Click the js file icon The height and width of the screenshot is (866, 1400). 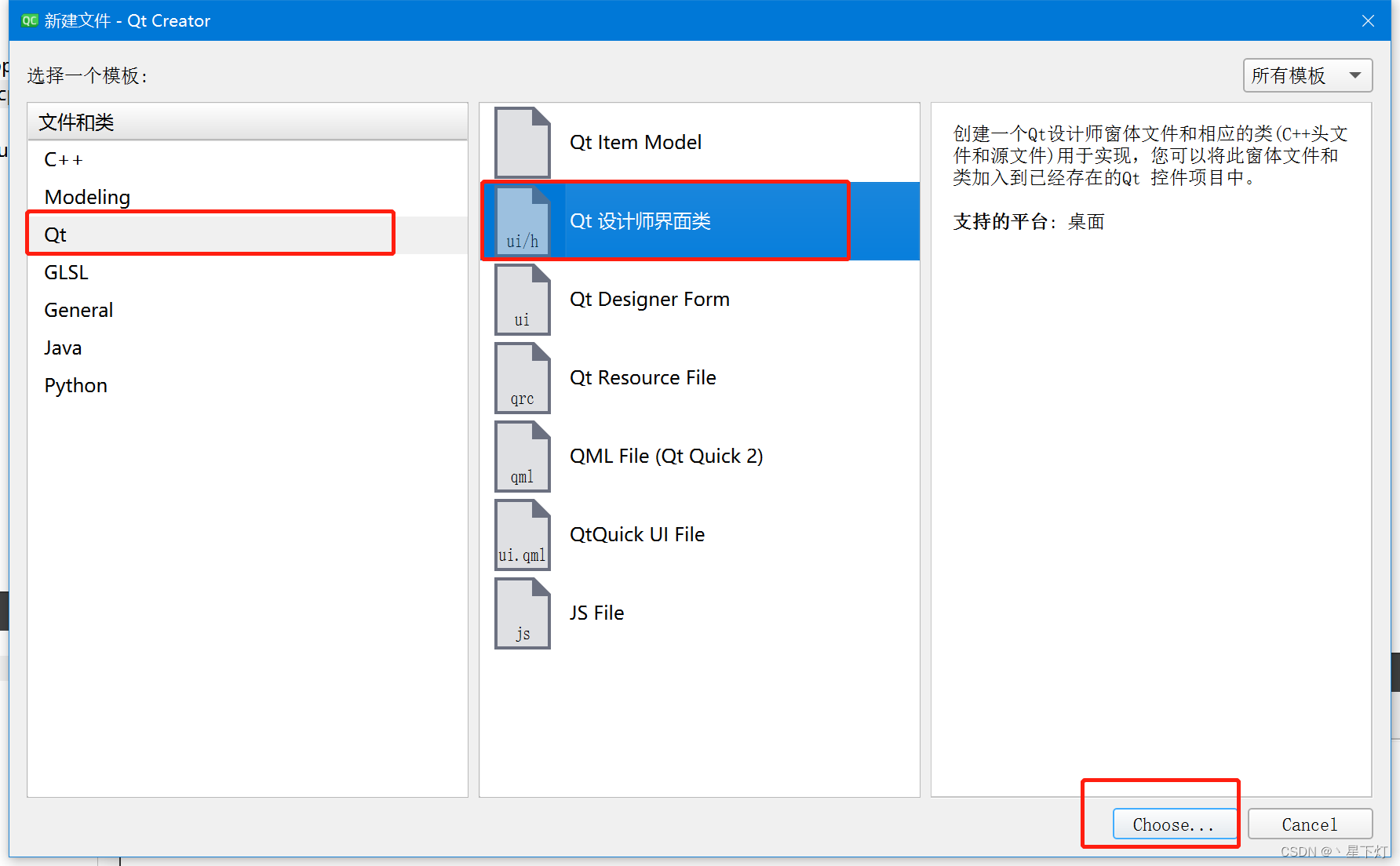pos(522,613)
